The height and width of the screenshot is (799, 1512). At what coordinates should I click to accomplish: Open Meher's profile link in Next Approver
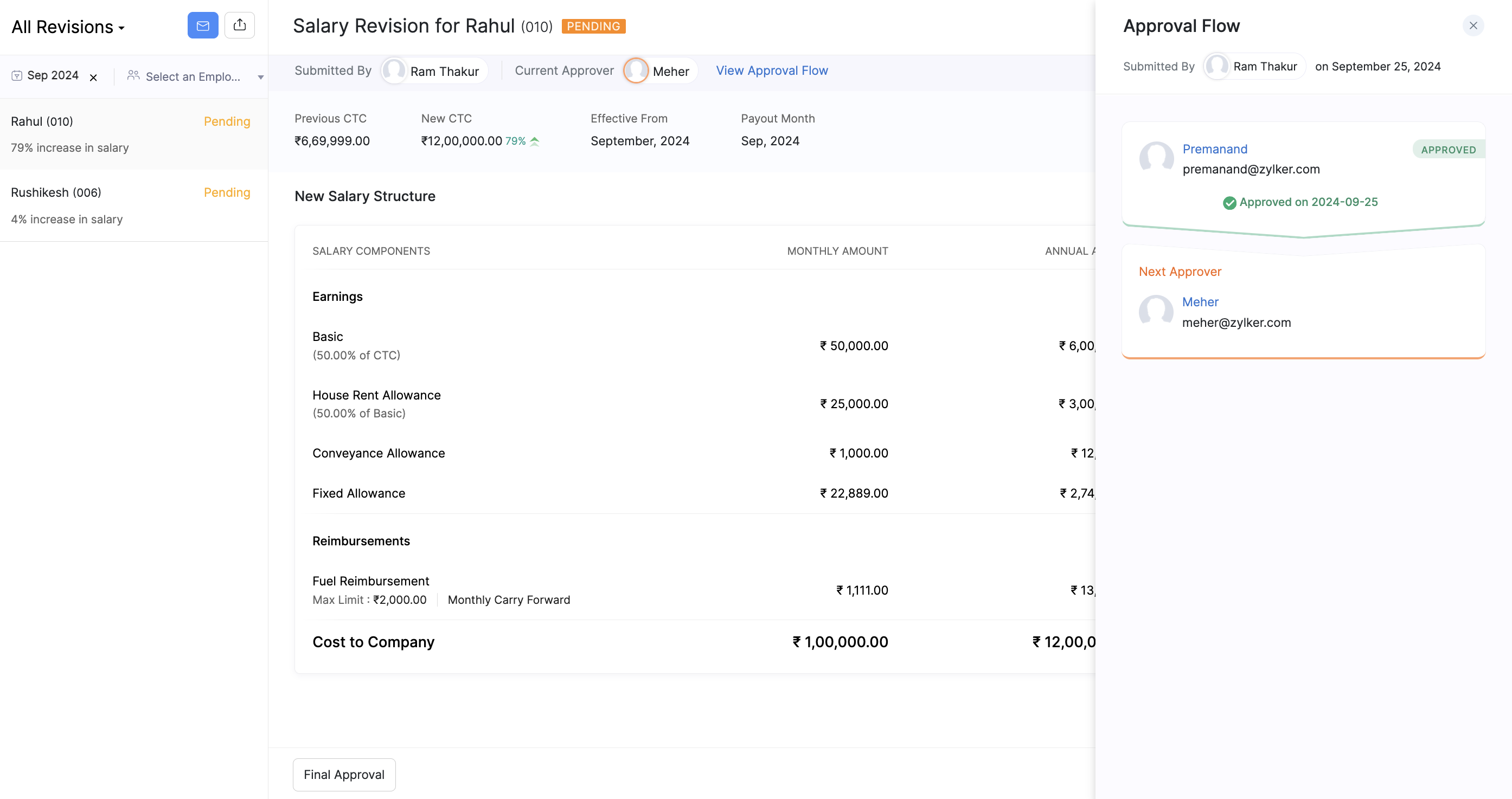tap(1200, 302)
